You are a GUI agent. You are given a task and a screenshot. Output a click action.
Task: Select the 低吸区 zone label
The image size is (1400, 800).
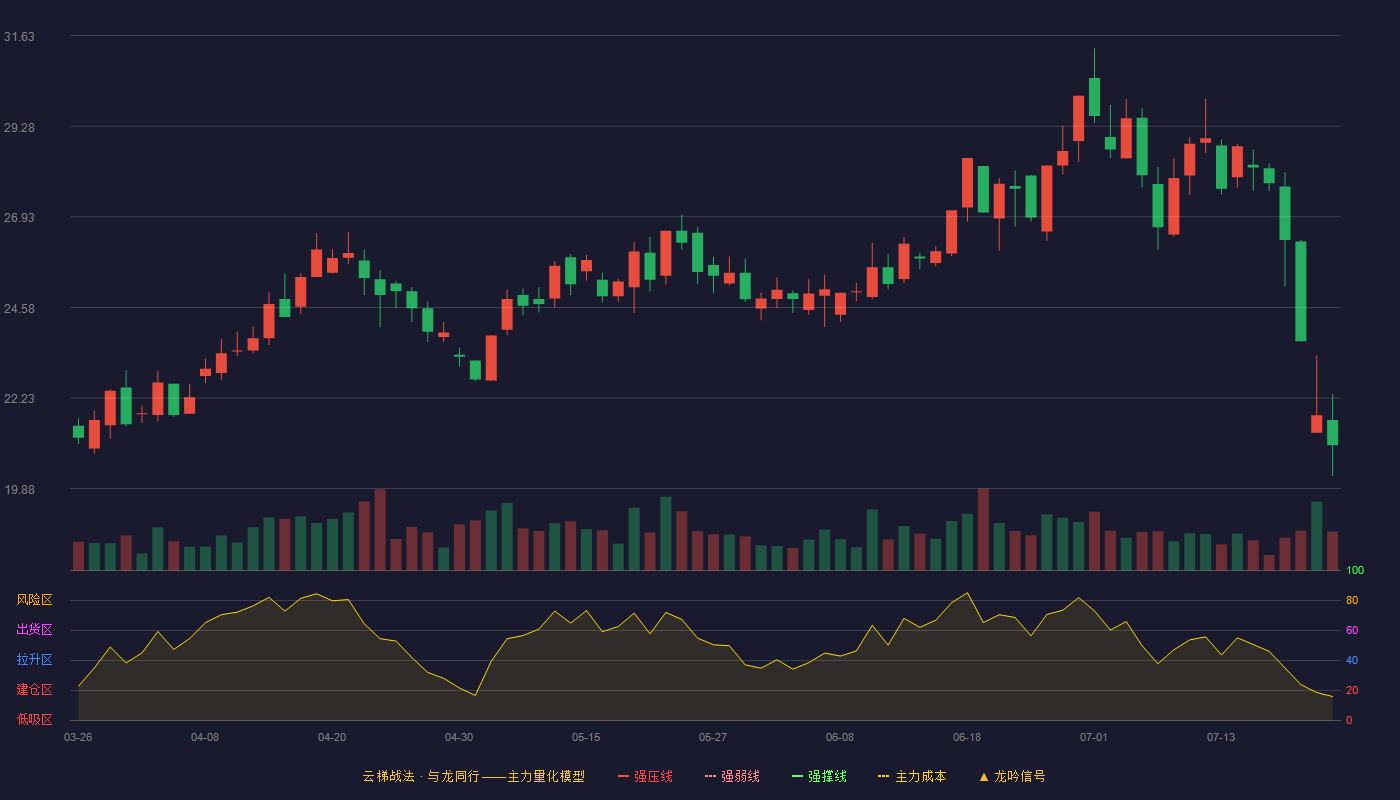(x=34, y=719)
